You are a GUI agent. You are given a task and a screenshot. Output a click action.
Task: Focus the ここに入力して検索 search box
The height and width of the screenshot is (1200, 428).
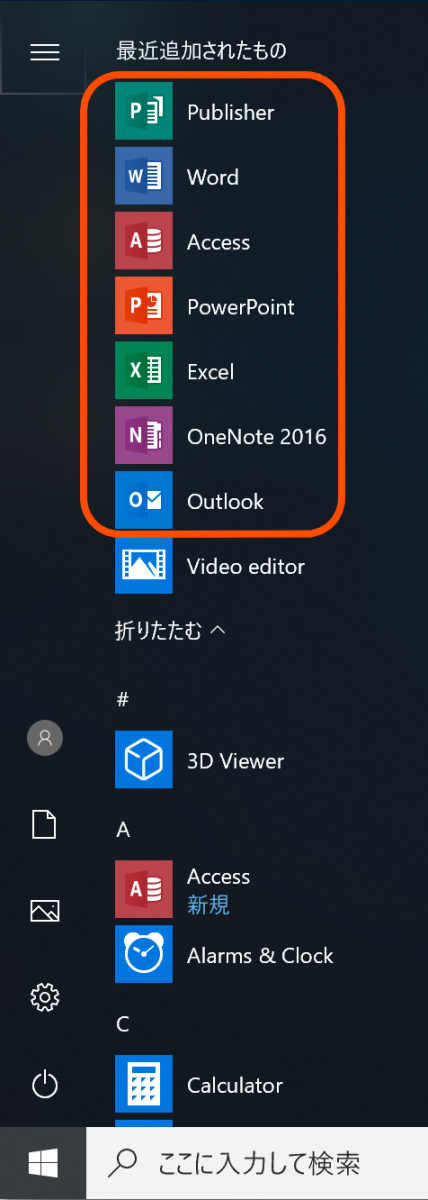[257, 1163]
